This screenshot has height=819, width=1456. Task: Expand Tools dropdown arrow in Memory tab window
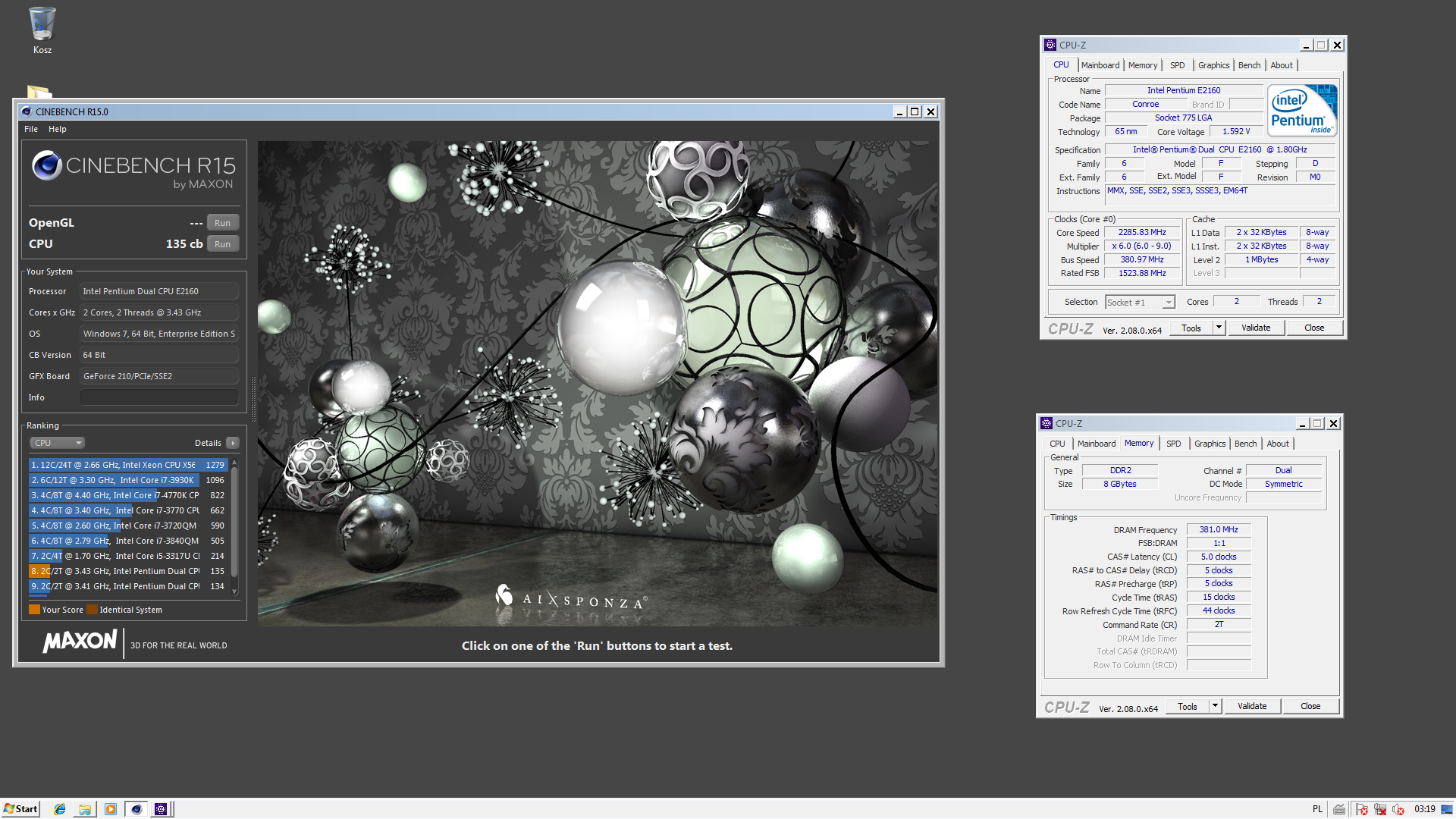[1215, 706]
